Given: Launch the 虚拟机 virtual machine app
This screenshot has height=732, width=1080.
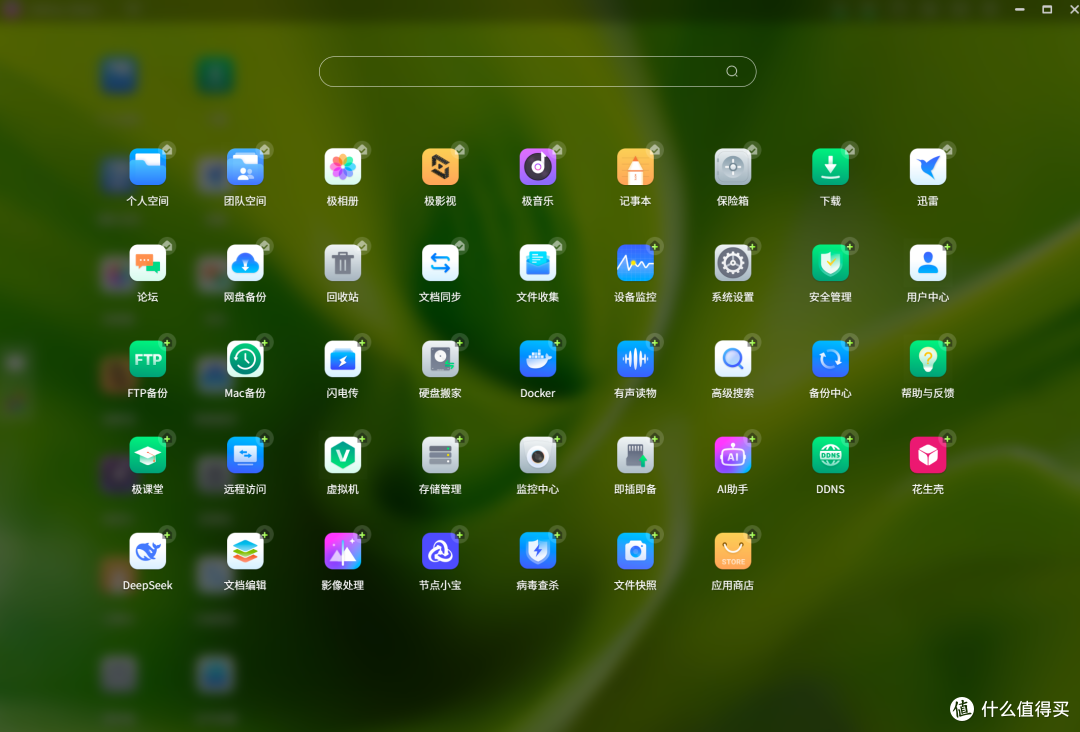Looking at the screenshot, I should point(342,455).
